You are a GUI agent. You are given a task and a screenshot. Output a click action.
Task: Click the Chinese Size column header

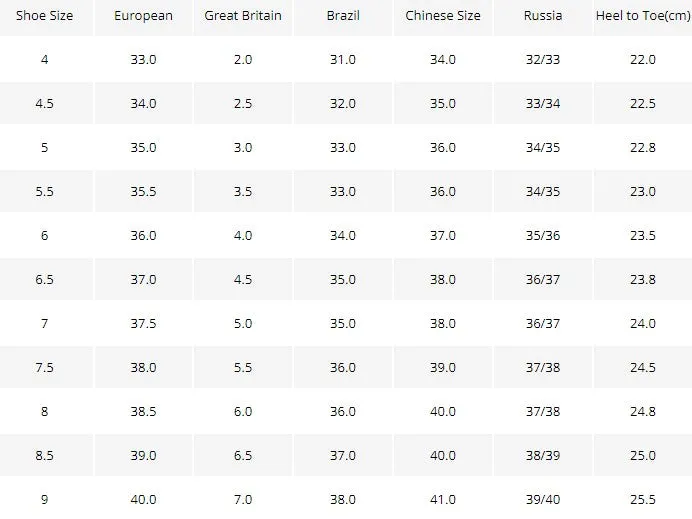click(443, 16)
